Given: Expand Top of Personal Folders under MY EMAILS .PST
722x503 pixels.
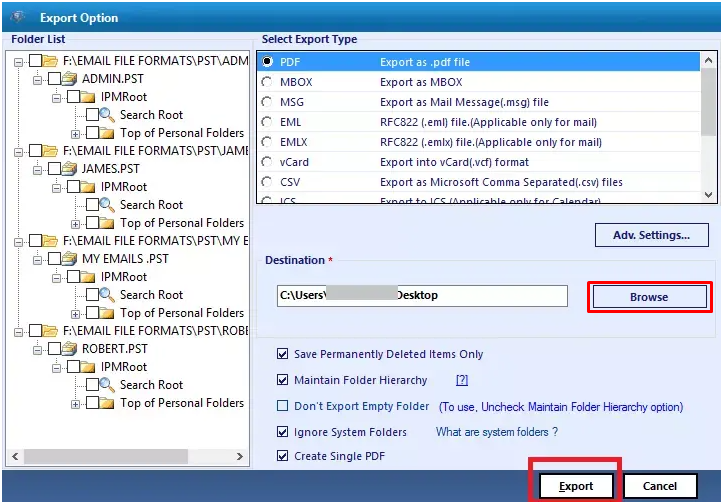Looking at the screenshot, I should 75,314.
